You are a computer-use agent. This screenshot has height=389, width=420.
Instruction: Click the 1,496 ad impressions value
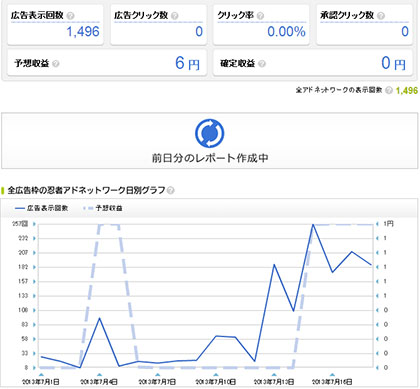coord(83,32)
